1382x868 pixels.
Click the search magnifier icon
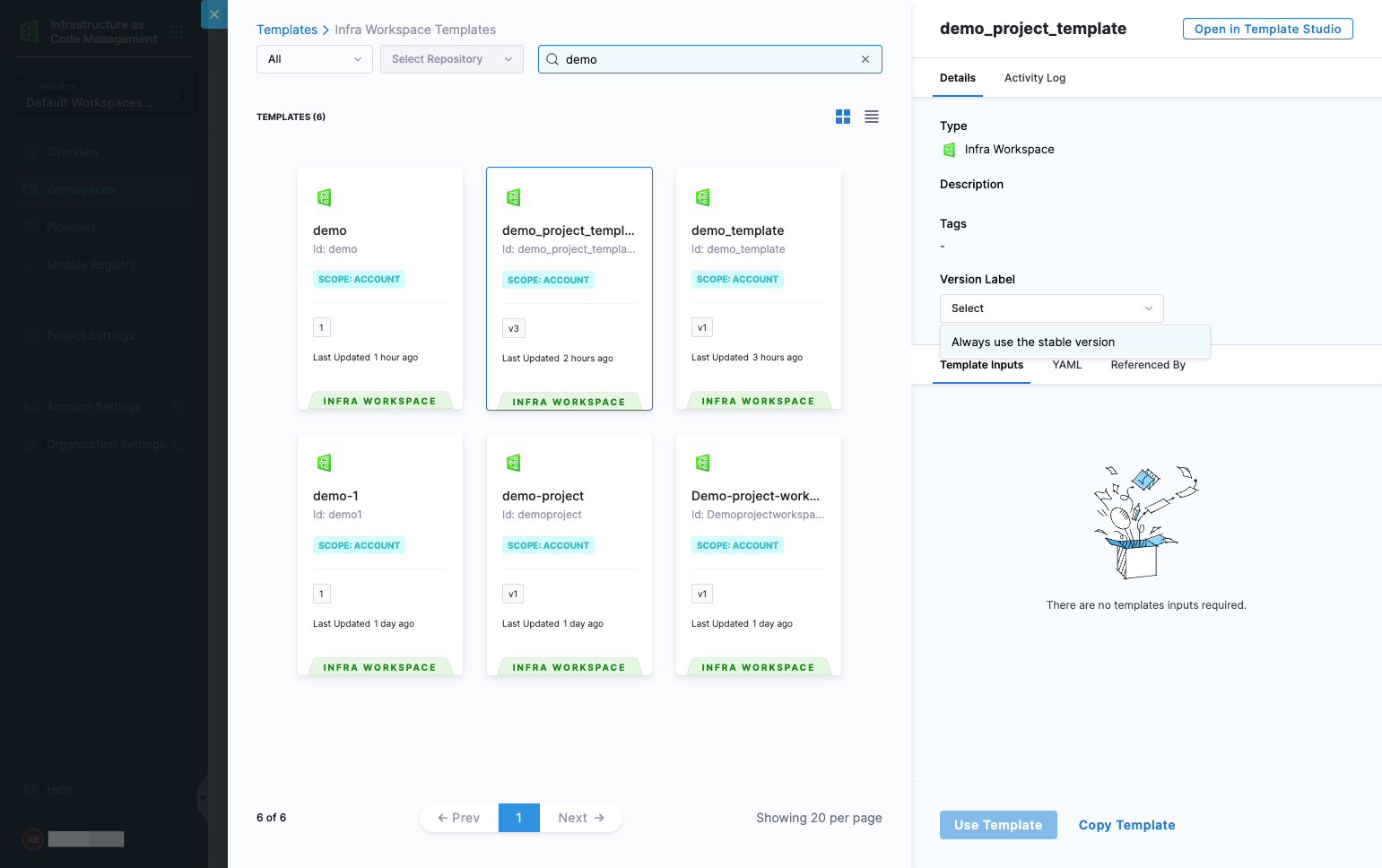coord(552,59)
